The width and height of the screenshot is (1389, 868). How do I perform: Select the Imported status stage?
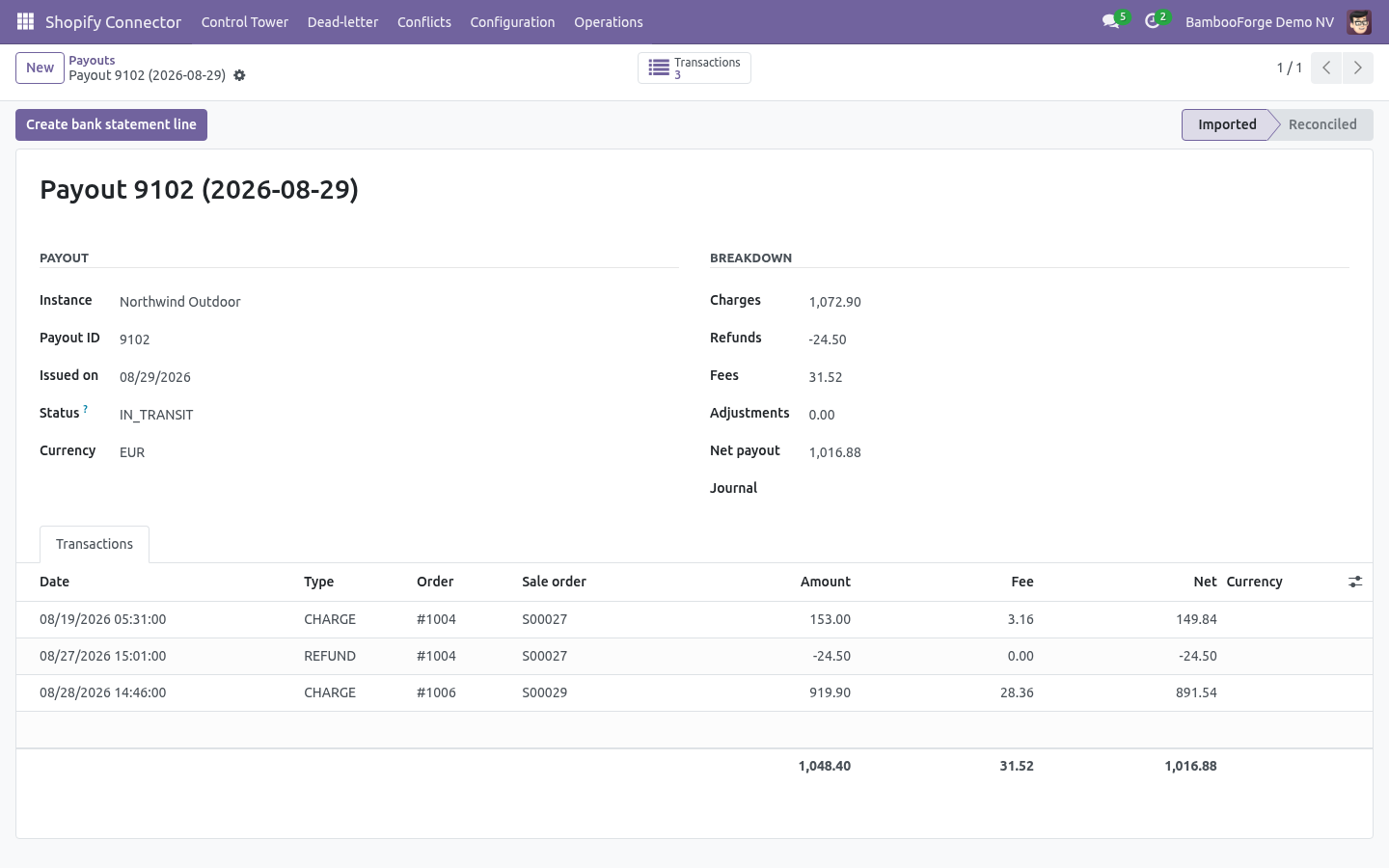coord(1226,124)
